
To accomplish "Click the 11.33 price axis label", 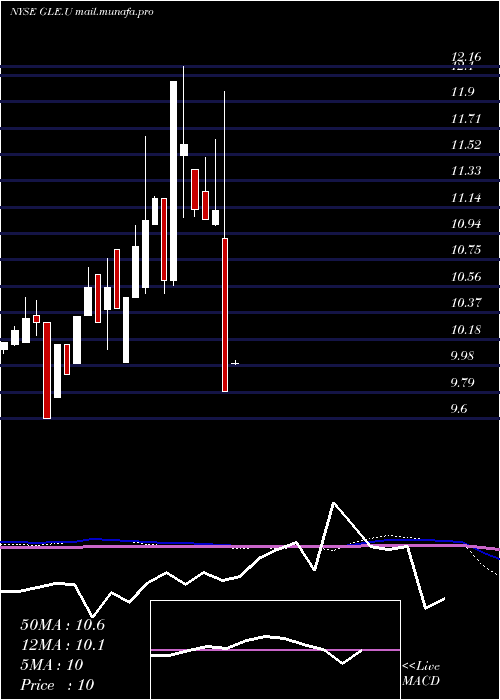I will [466, 171].
